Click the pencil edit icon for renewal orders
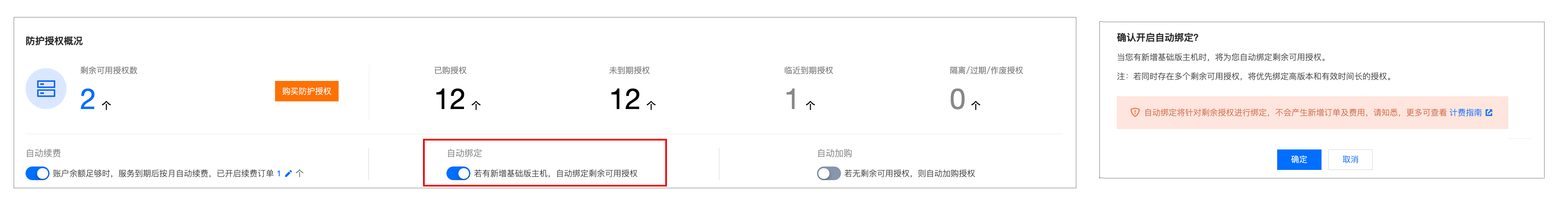The image size is (1568, 201). [289, 174]
